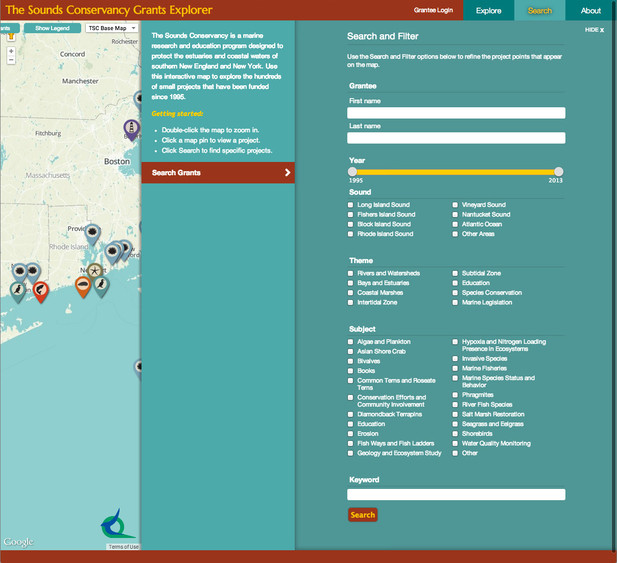617x563 pixels.
Task: Click the Street View pegman icon
Action: [11, 37]
